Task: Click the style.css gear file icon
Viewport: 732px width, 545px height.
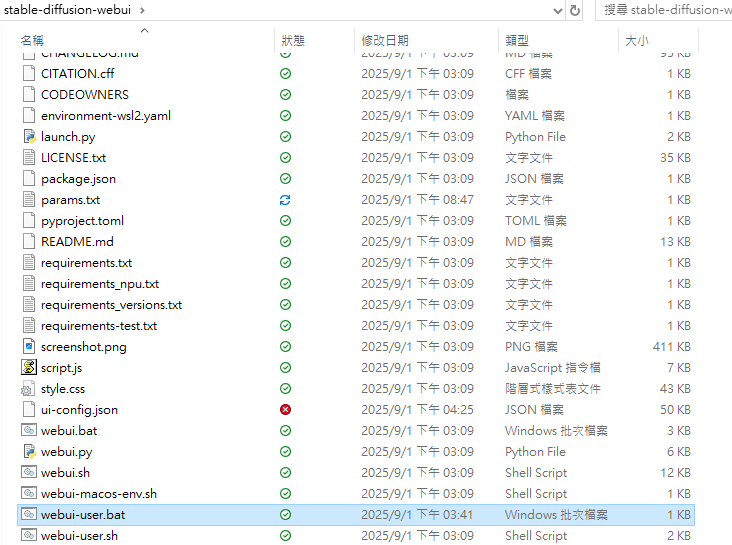Action: pyautogui.click(x=28, y=389)
